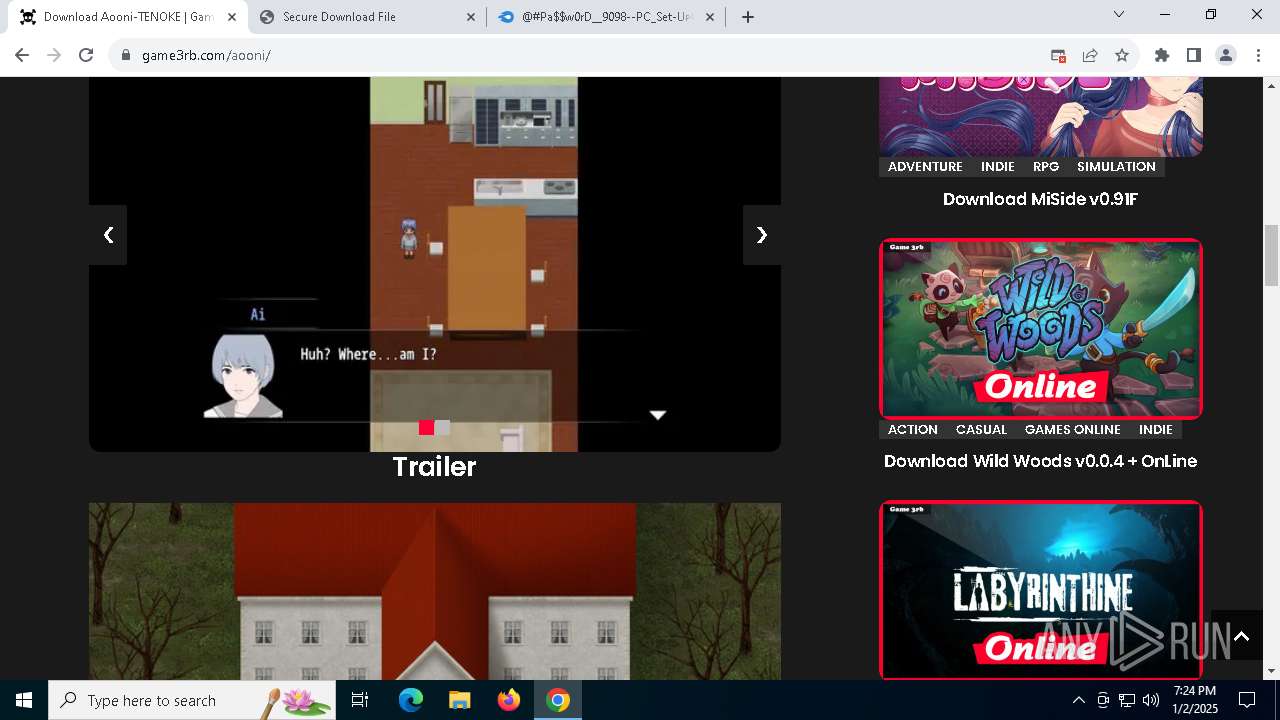
Task: Open the INDIE tag under Wild Woods
Action: [1155, 430]
